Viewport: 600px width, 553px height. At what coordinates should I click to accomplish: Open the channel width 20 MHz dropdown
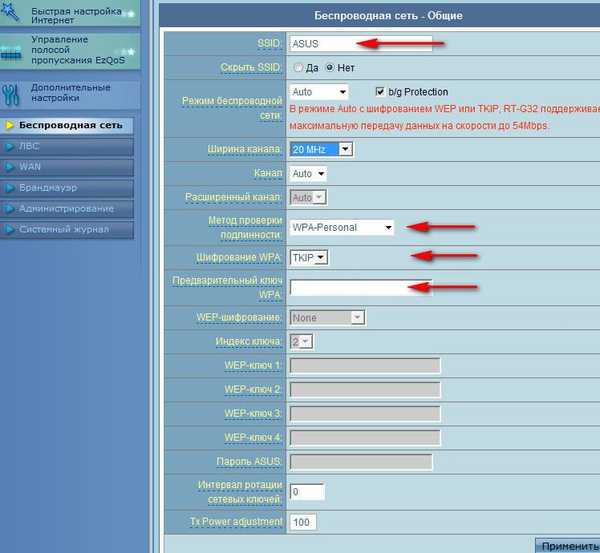pyautogui.click(x=321, y=149)
